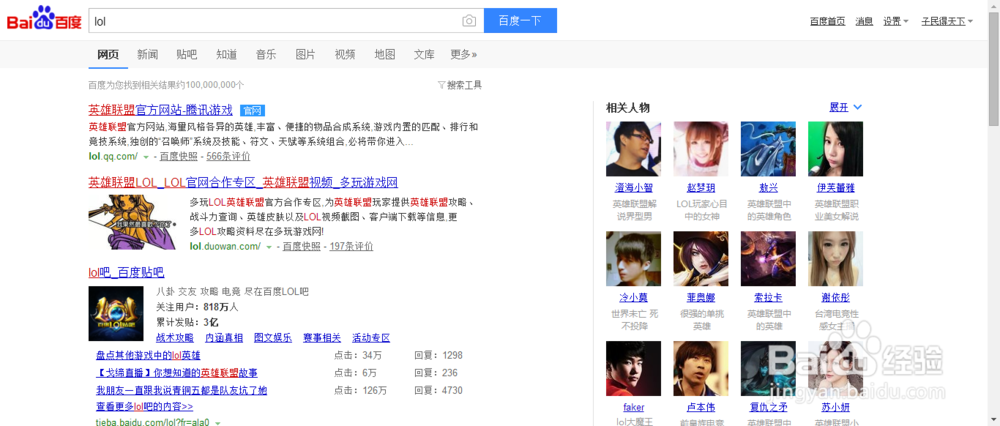Screen dimensions: 1000x426
Task: Open 赵梦玥 name link
Action: (701, 188)
